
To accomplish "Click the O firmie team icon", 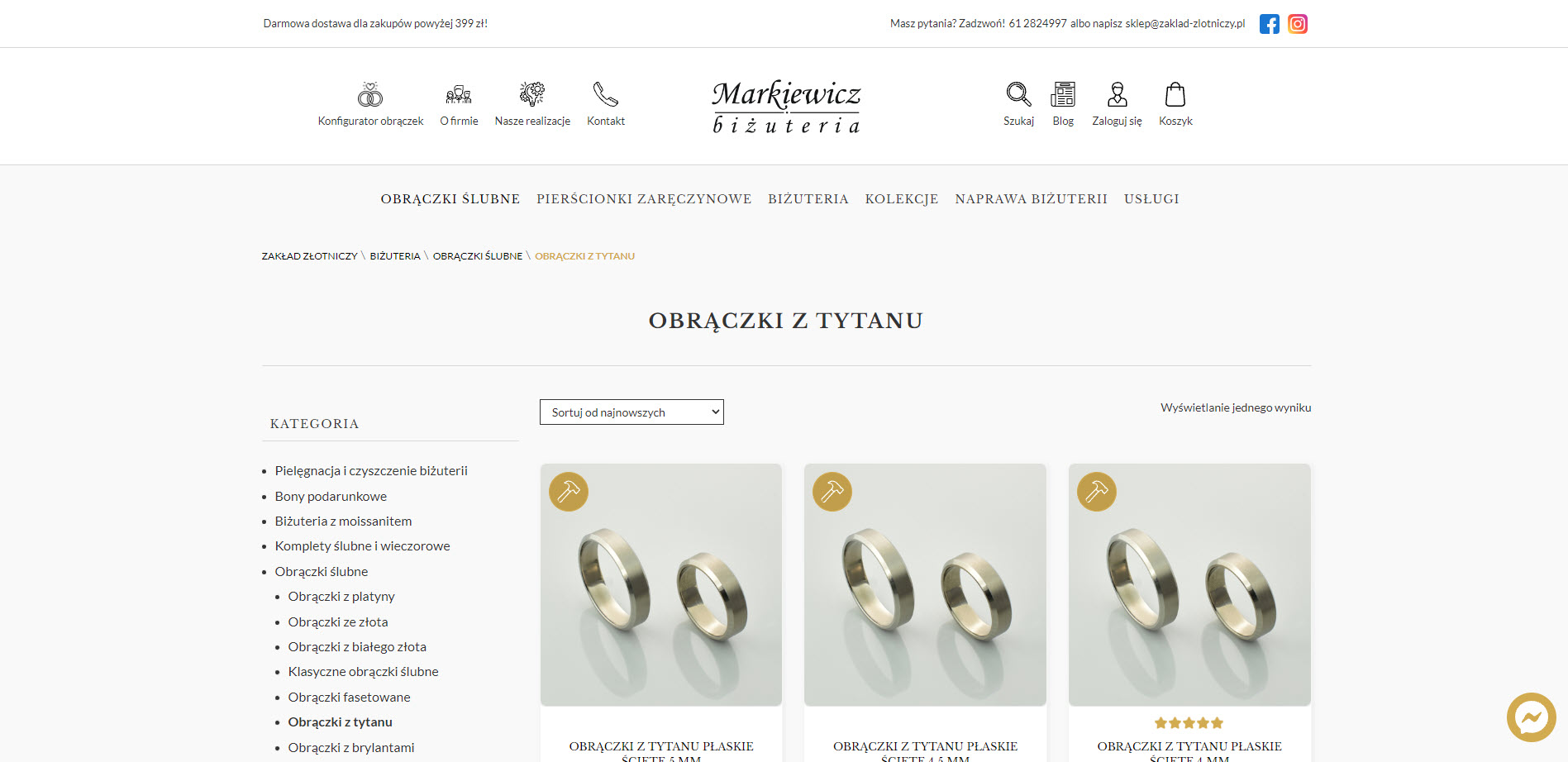I will (459, 94).
